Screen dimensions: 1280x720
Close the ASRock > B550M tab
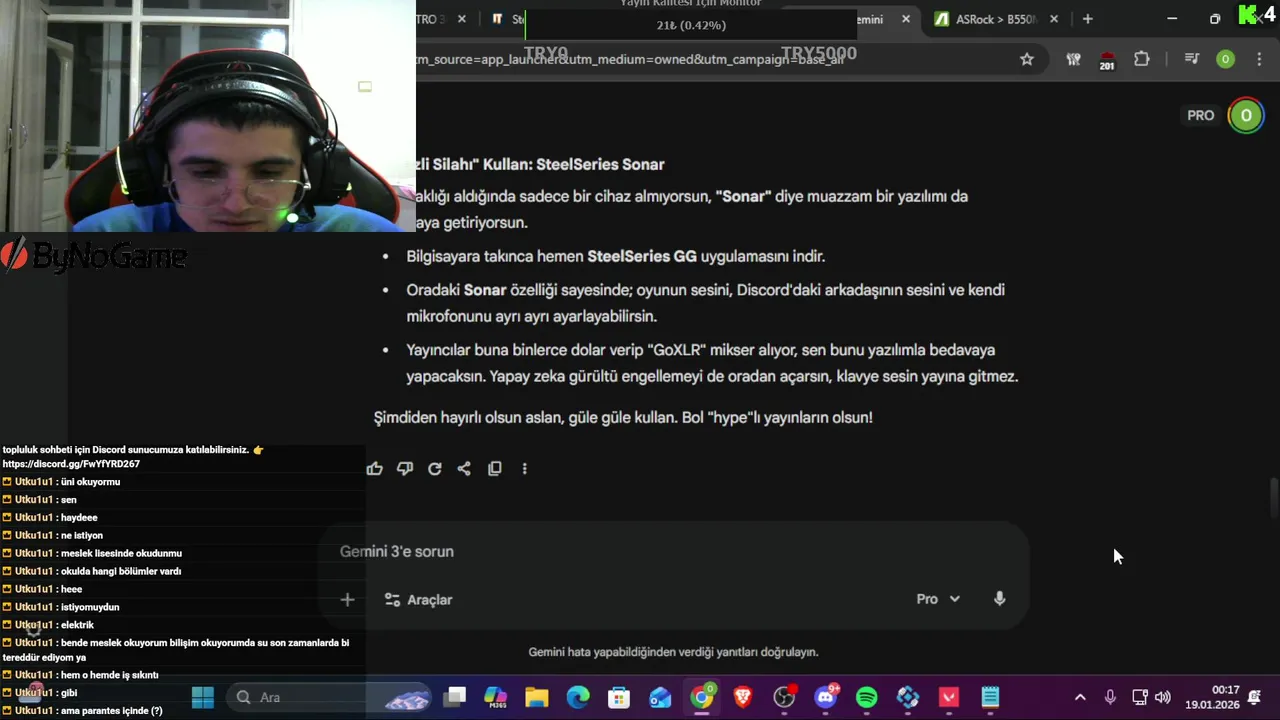coord(1054,19)
